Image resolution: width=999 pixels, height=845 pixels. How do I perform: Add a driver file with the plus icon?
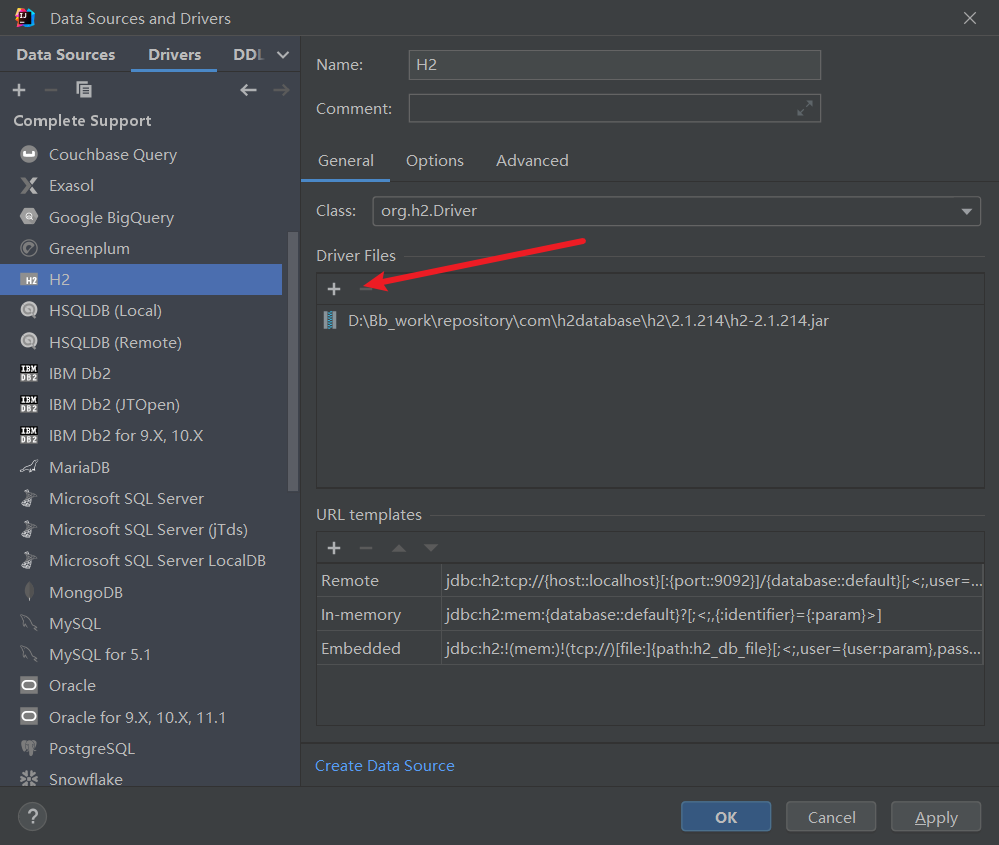coord(334,289)
